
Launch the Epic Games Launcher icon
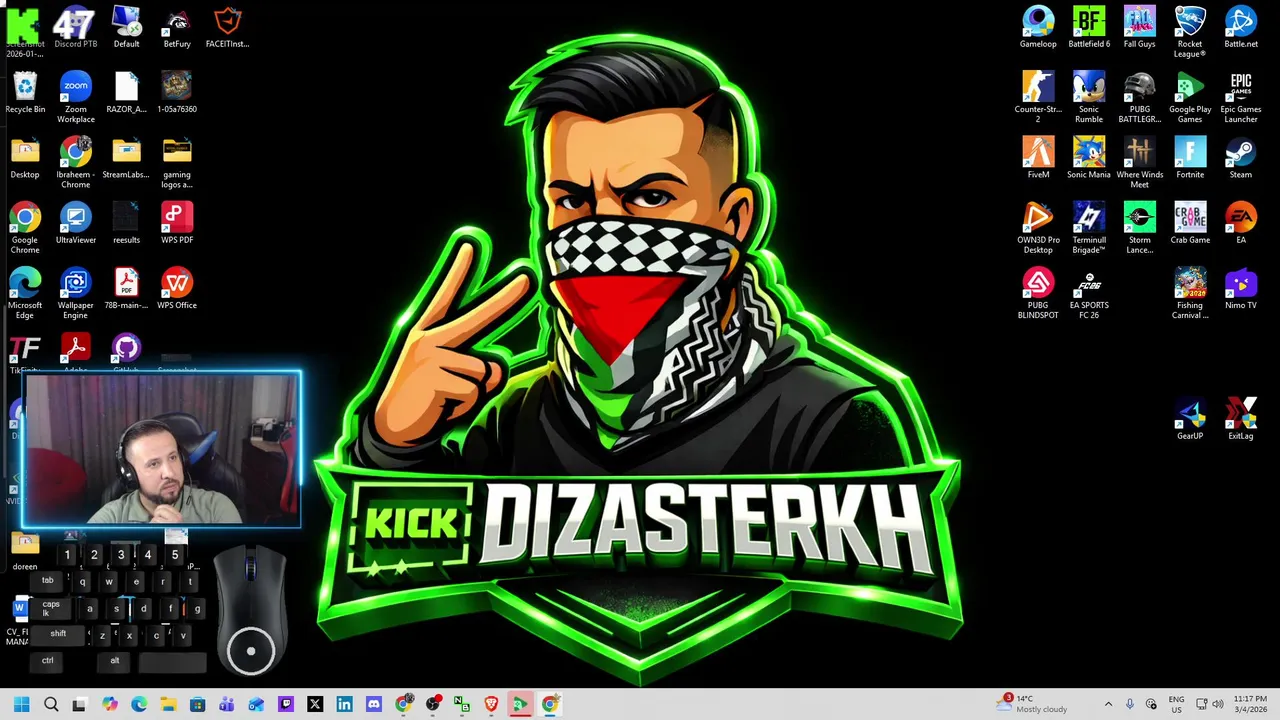tap(1241, 97)
